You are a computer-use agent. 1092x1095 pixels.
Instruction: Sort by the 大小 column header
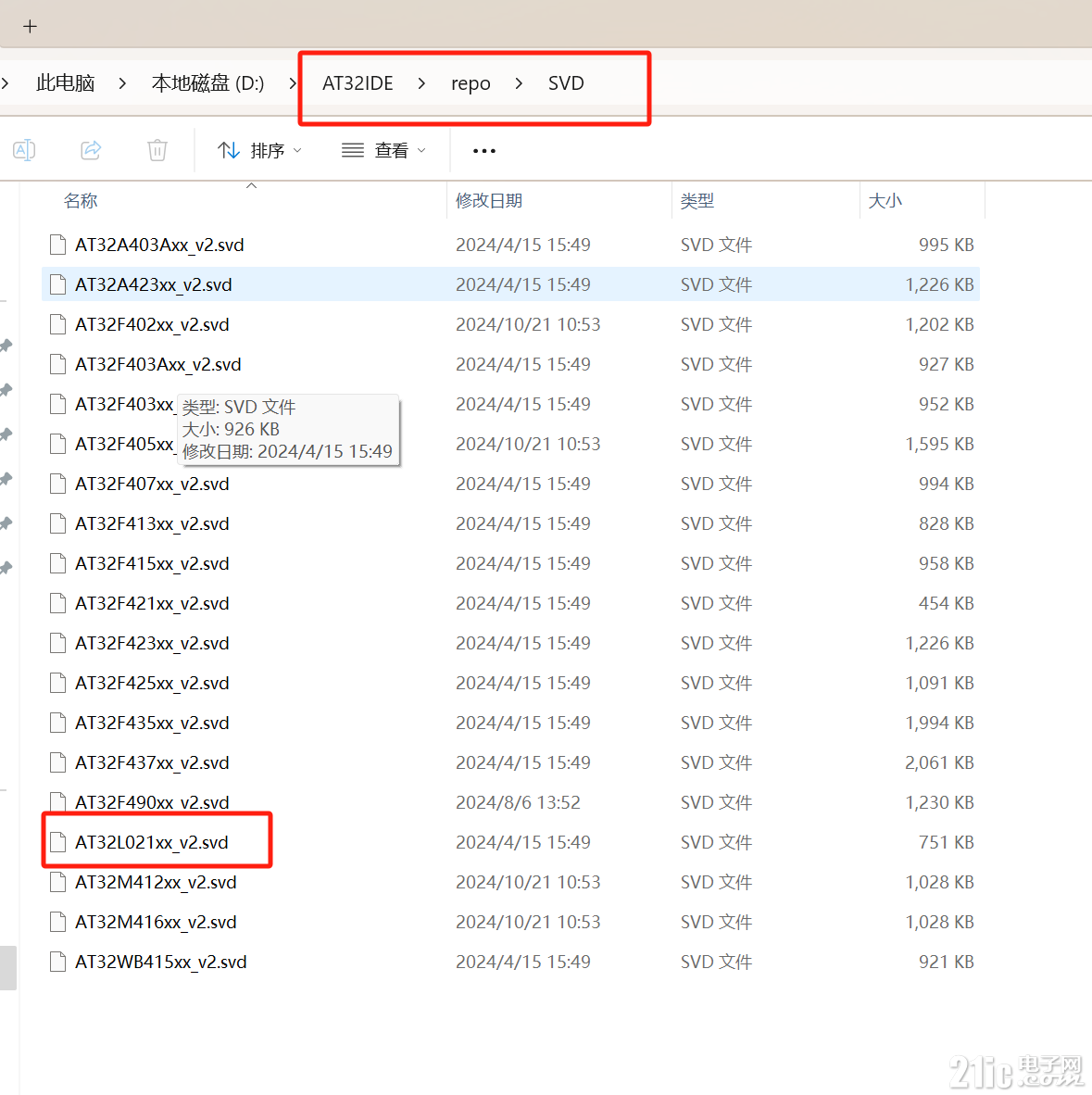point(885,201)
